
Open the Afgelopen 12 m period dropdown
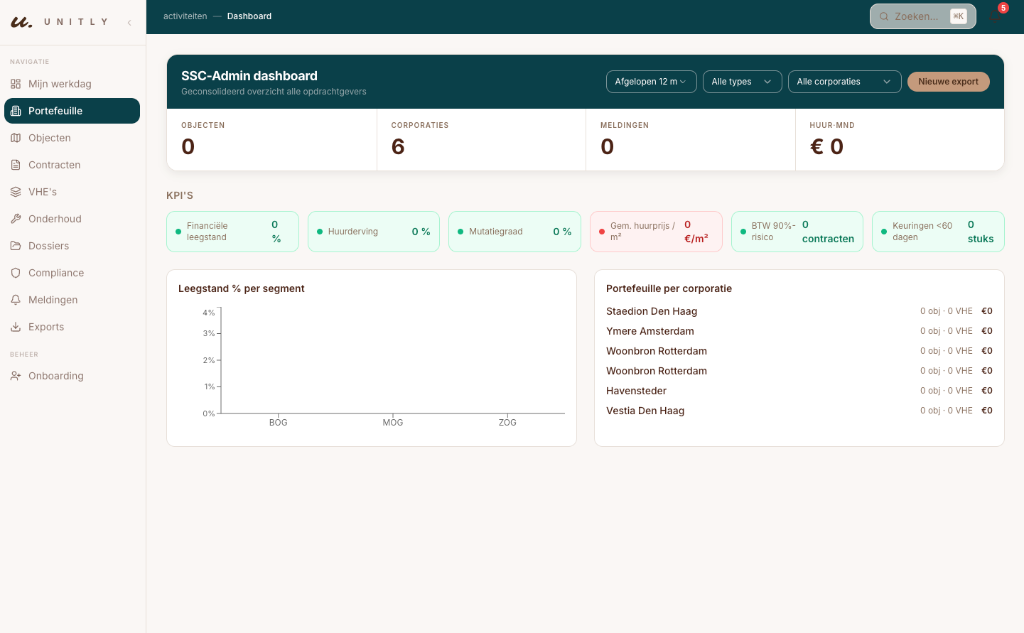click(x=651, y=82)
